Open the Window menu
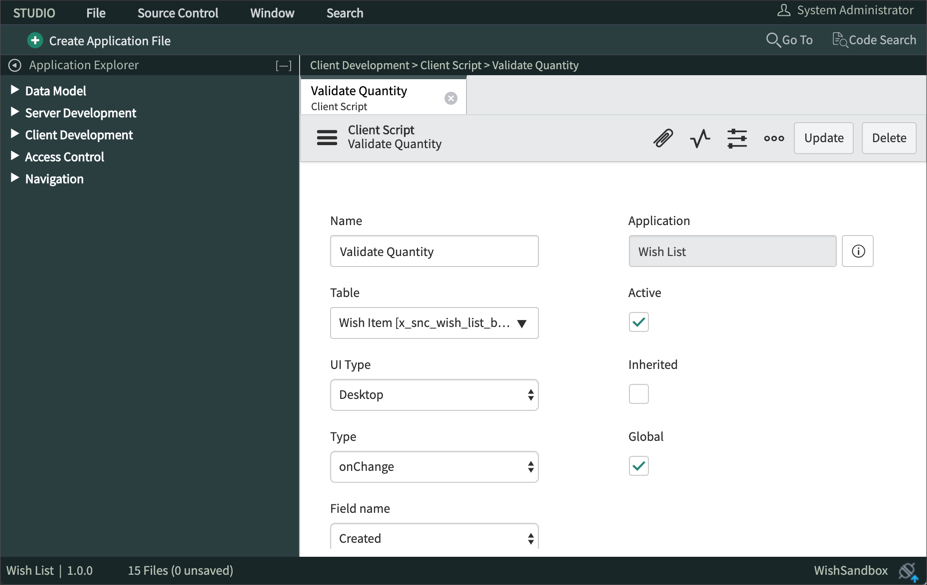The width and height of the screenshot is (927, 585). point(272,13)
